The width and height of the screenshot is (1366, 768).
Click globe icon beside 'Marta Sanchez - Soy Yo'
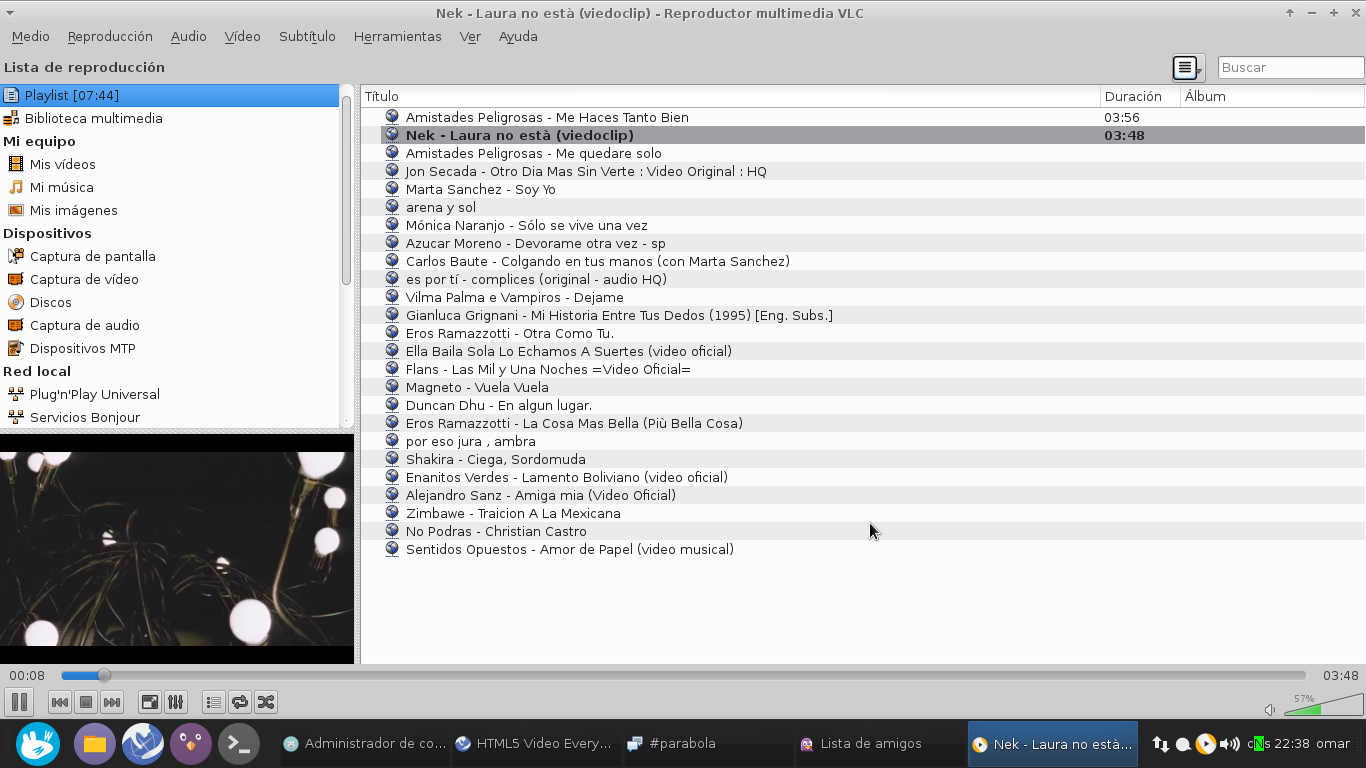click(392, 189)
